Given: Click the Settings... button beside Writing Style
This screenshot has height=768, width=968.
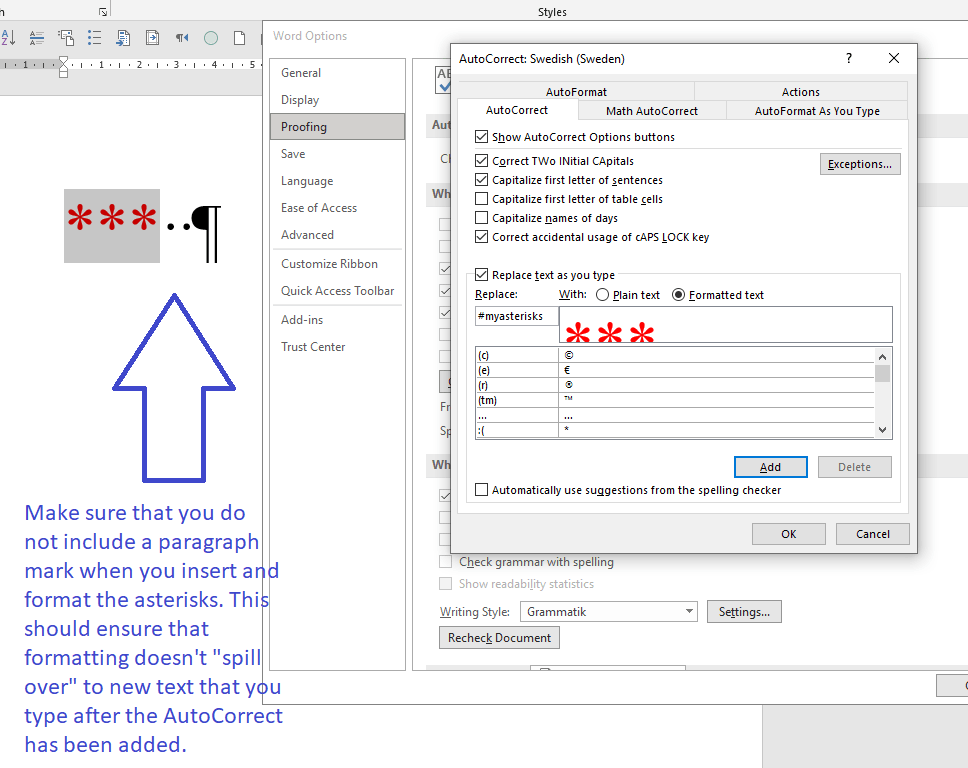Looking at the screenshot, I should click(744, 612).
